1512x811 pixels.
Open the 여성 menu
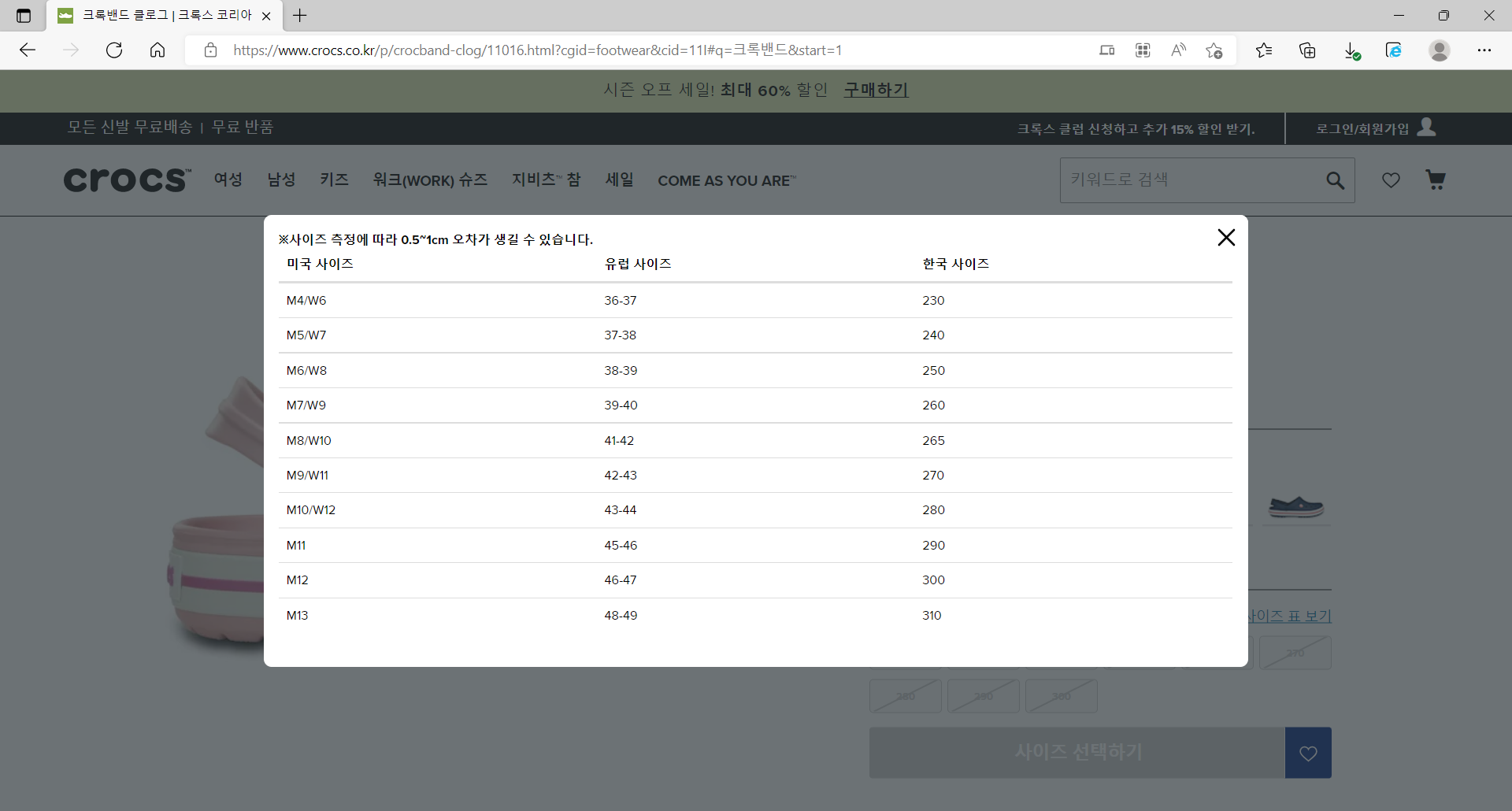pyautogui.click(x=228, y=180)
